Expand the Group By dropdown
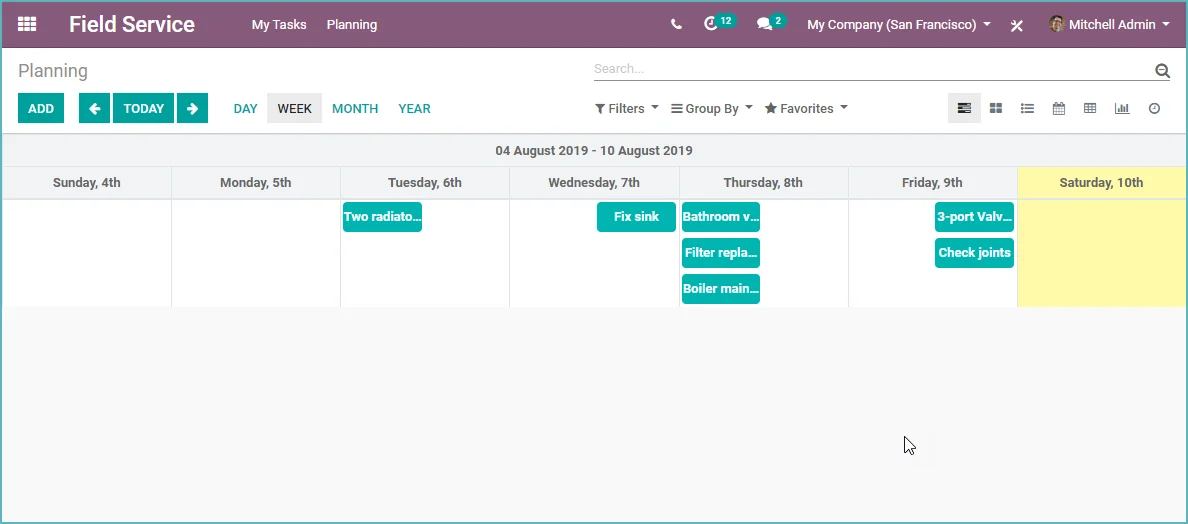The image size is (1188, 524). point(712,108)
